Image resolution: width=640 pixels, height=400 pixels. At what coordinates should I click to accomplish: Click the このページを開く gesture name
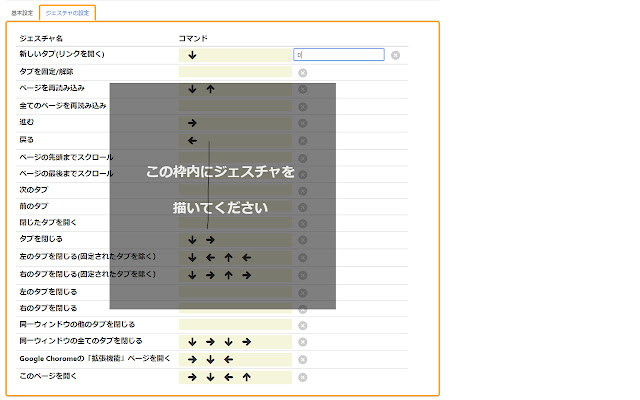point(48,376)
